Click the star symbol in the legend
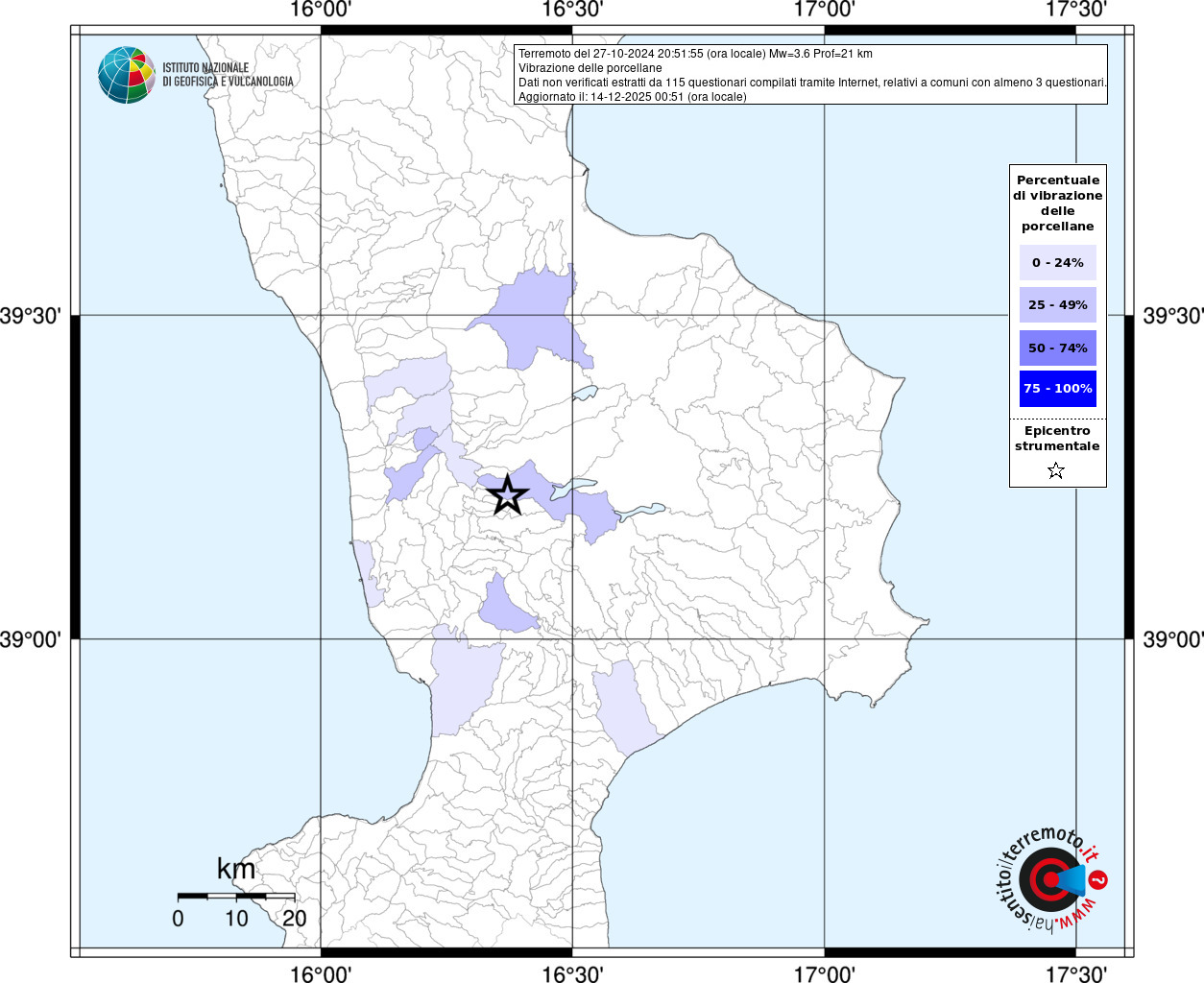The image size is (1204, 983). pyautogui.click(x=1056, y=470)
